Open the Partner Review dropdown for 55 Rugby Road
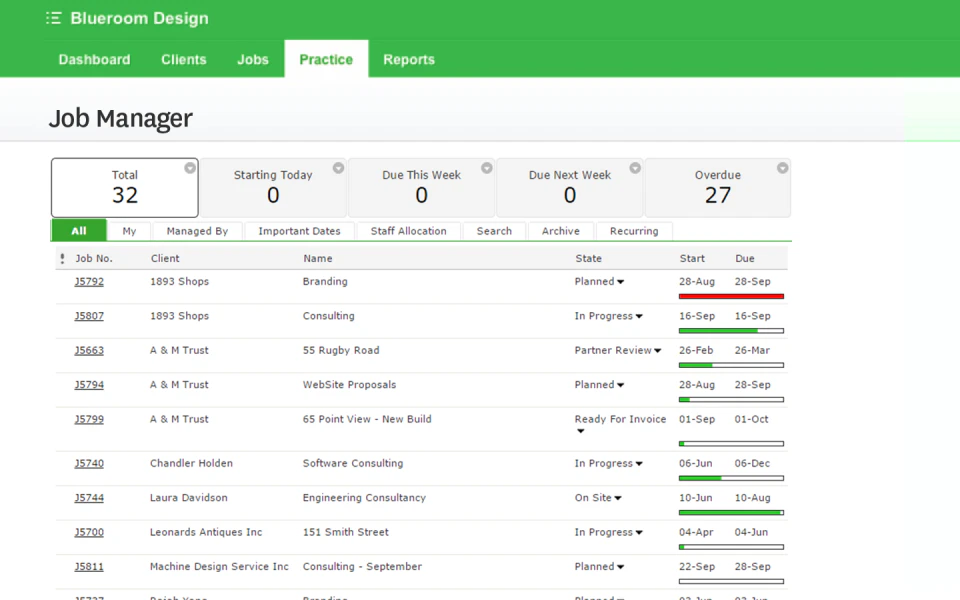This screenshot has width=960, height=600. 655,350
